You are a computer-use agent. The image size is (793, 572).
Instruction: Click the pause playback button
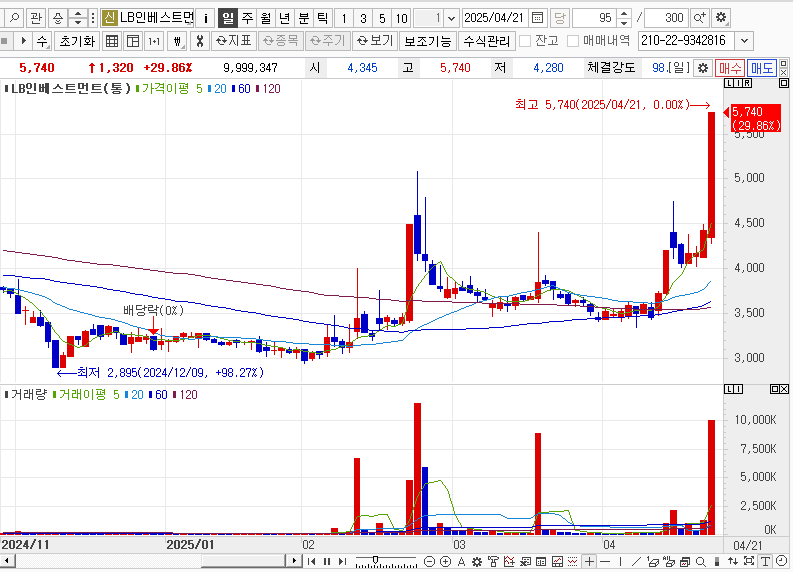tap(327, 561)
